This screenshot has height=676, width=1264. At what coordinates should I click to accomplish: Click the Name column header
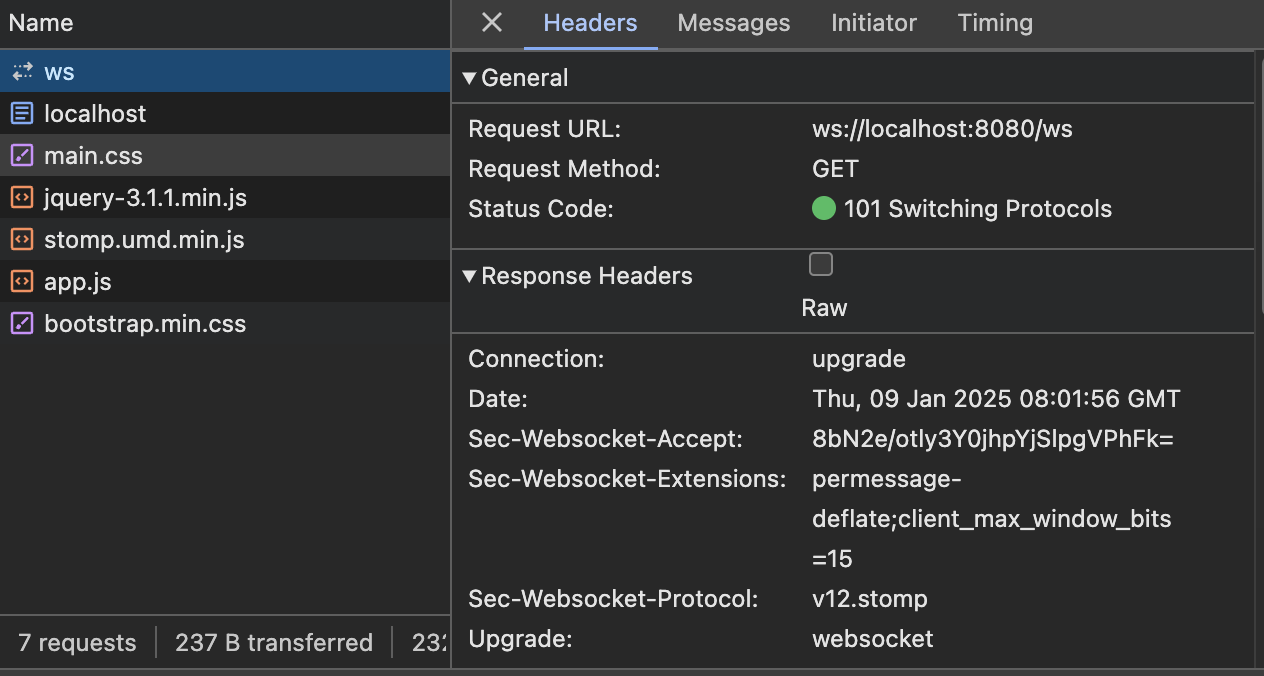tap(41, 22)
